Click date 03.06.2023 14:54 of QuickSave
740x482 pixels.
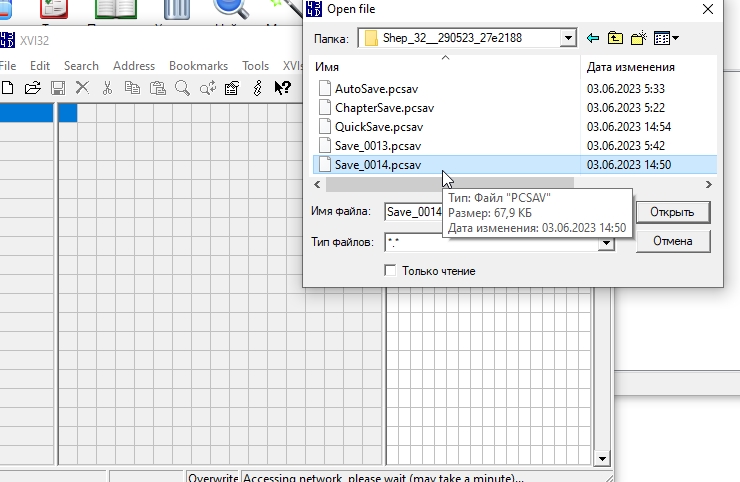(x=629, y=127)
